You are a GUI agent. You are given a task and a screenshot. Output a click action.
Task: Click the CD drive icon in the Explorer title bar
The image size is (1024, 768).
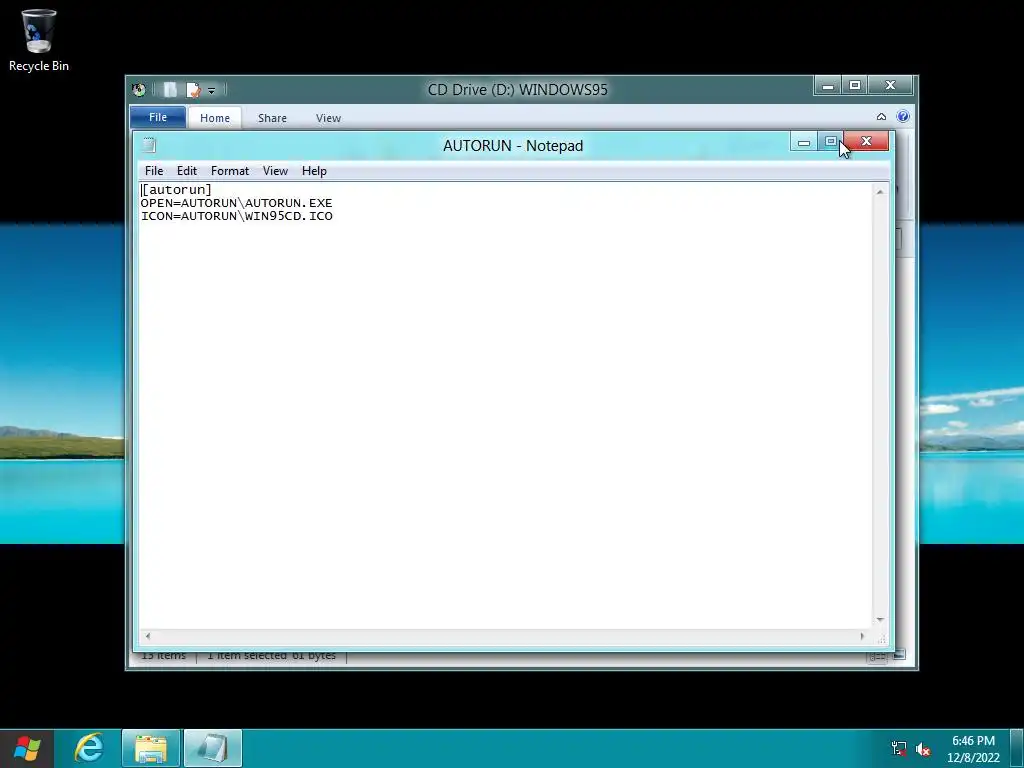pyautogui.click(x=138, y=89)
